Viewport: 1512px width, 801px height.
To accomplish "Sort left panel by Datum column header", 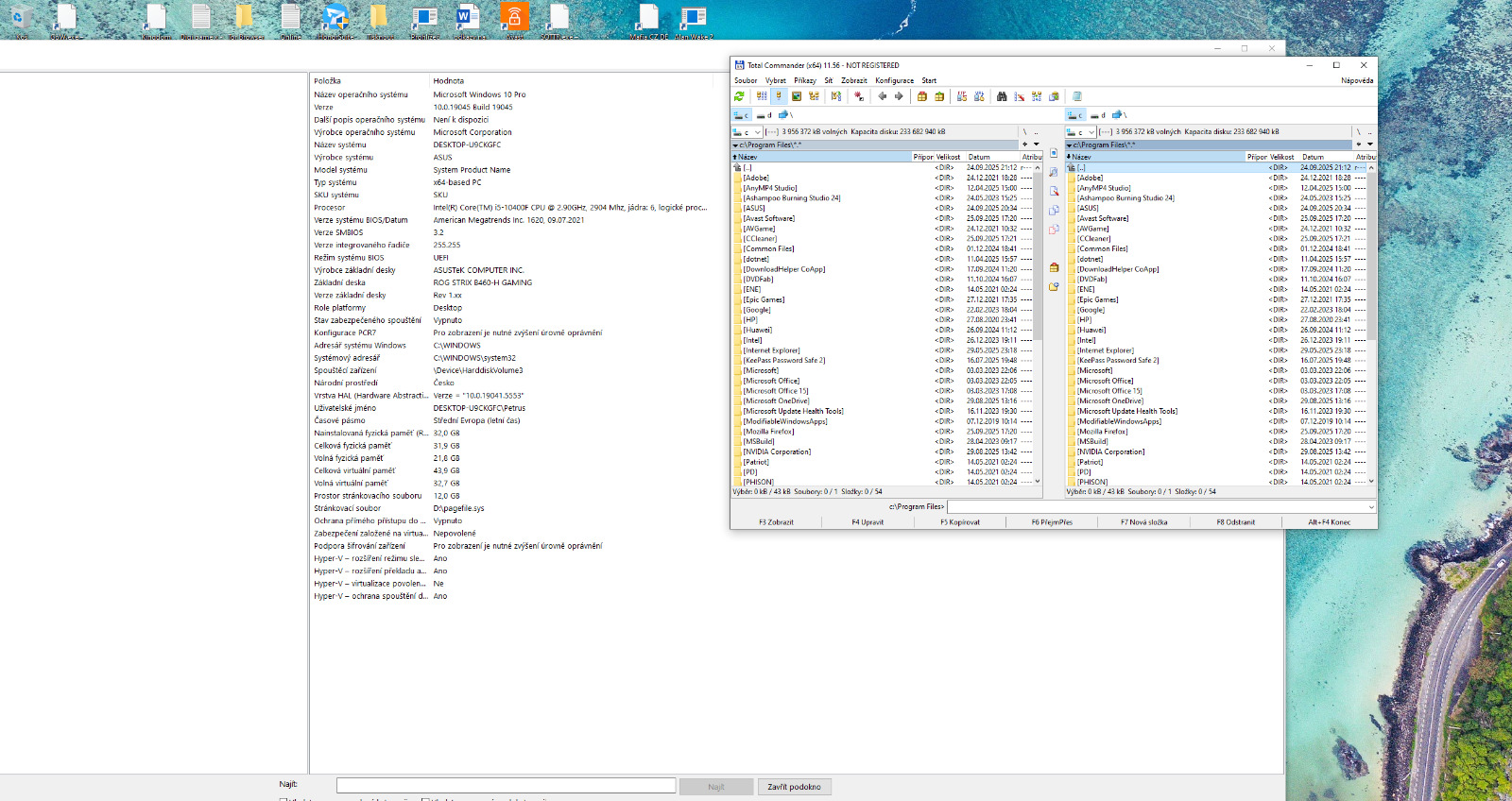I will (x=979, y=157).
